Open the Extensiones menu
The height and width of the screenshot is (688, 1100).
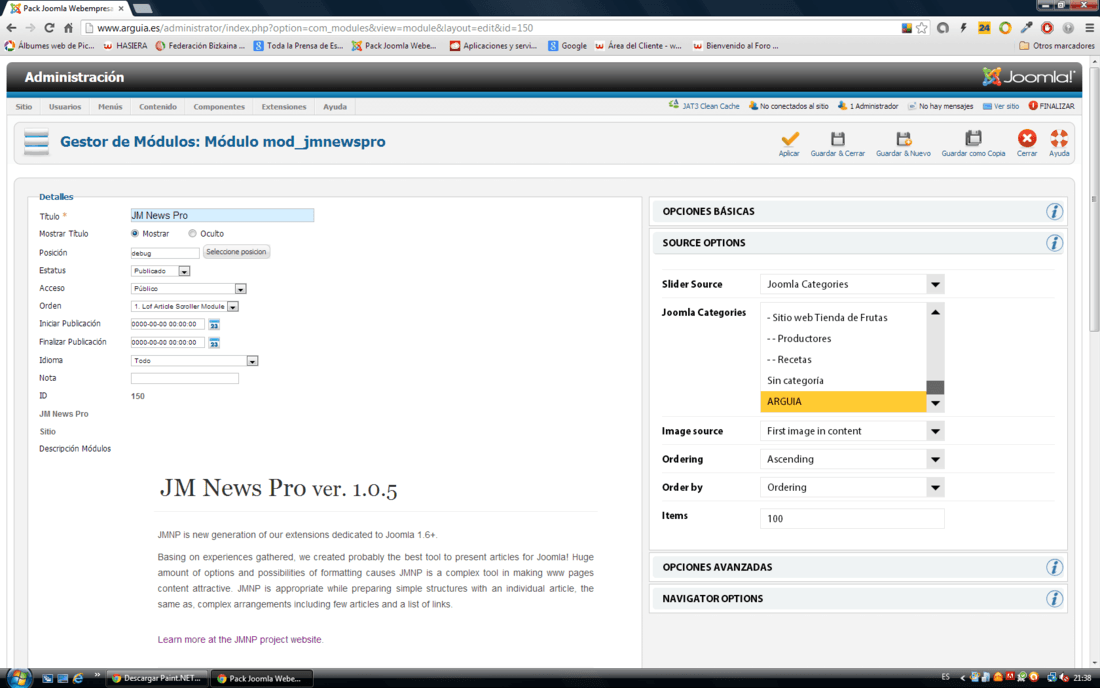(x=284, y=107)
